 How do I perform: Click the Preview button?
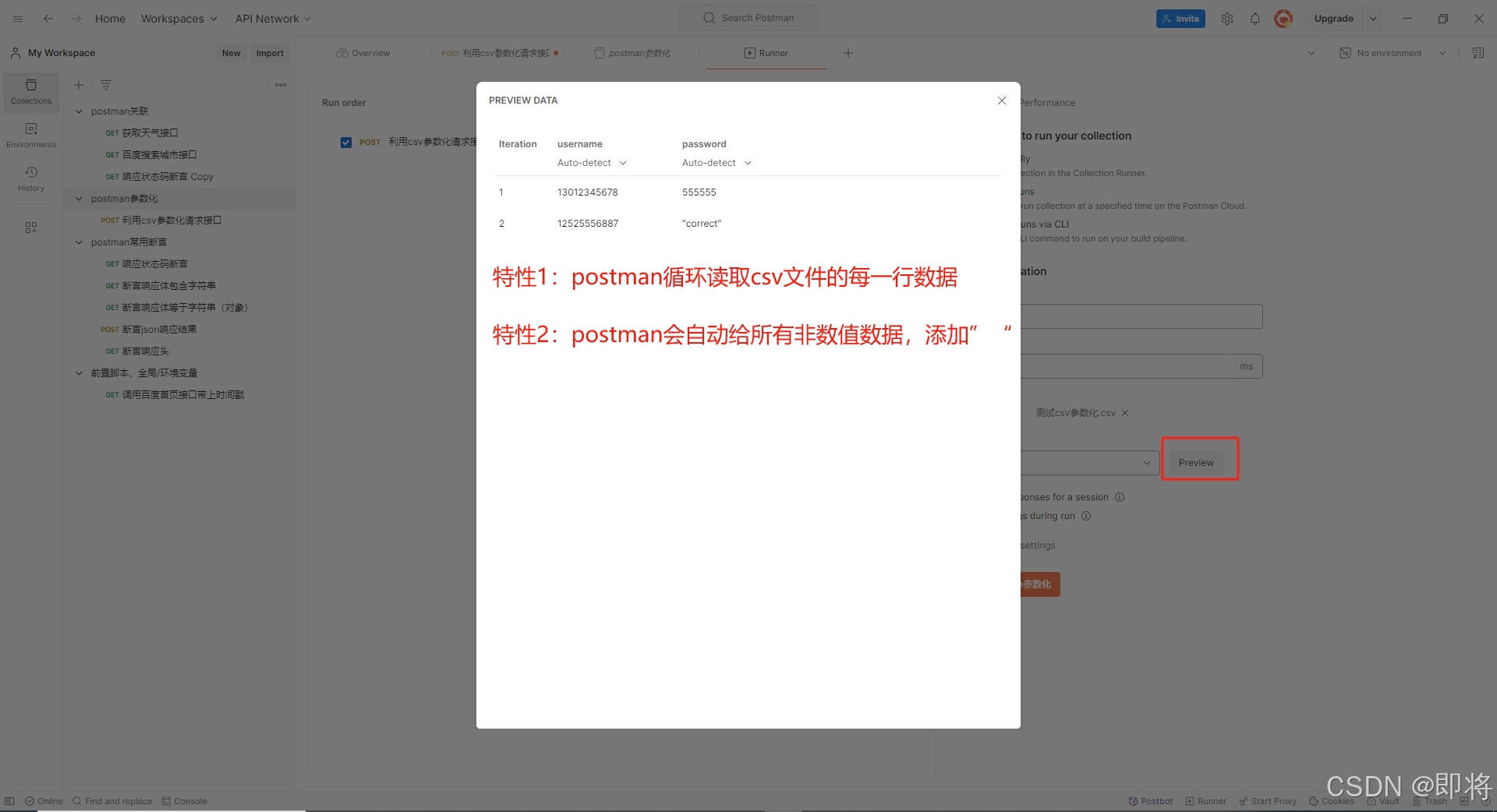click(x=1196, y=463)
